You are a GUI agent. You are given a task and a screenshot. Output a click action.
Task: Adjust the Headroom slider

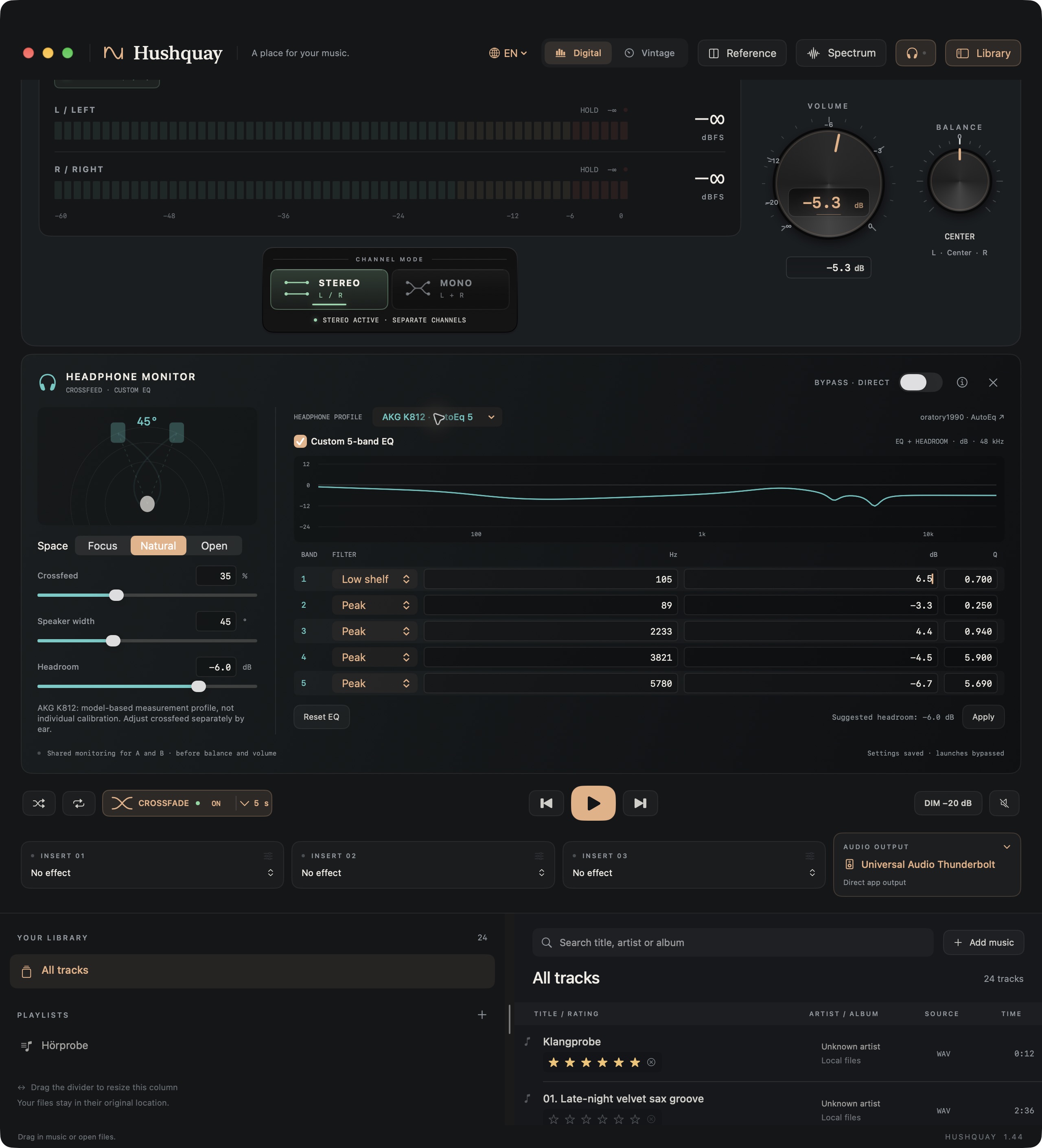click(x=198, y=686)
